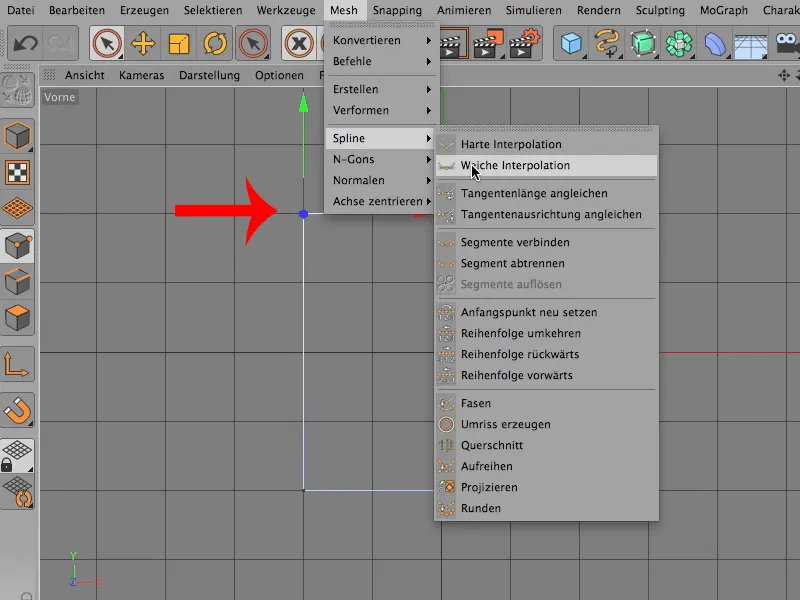The height and width of the screenshot is (600, 800).
Task: Open the Erzeugen menu
Action: (144, 10)
